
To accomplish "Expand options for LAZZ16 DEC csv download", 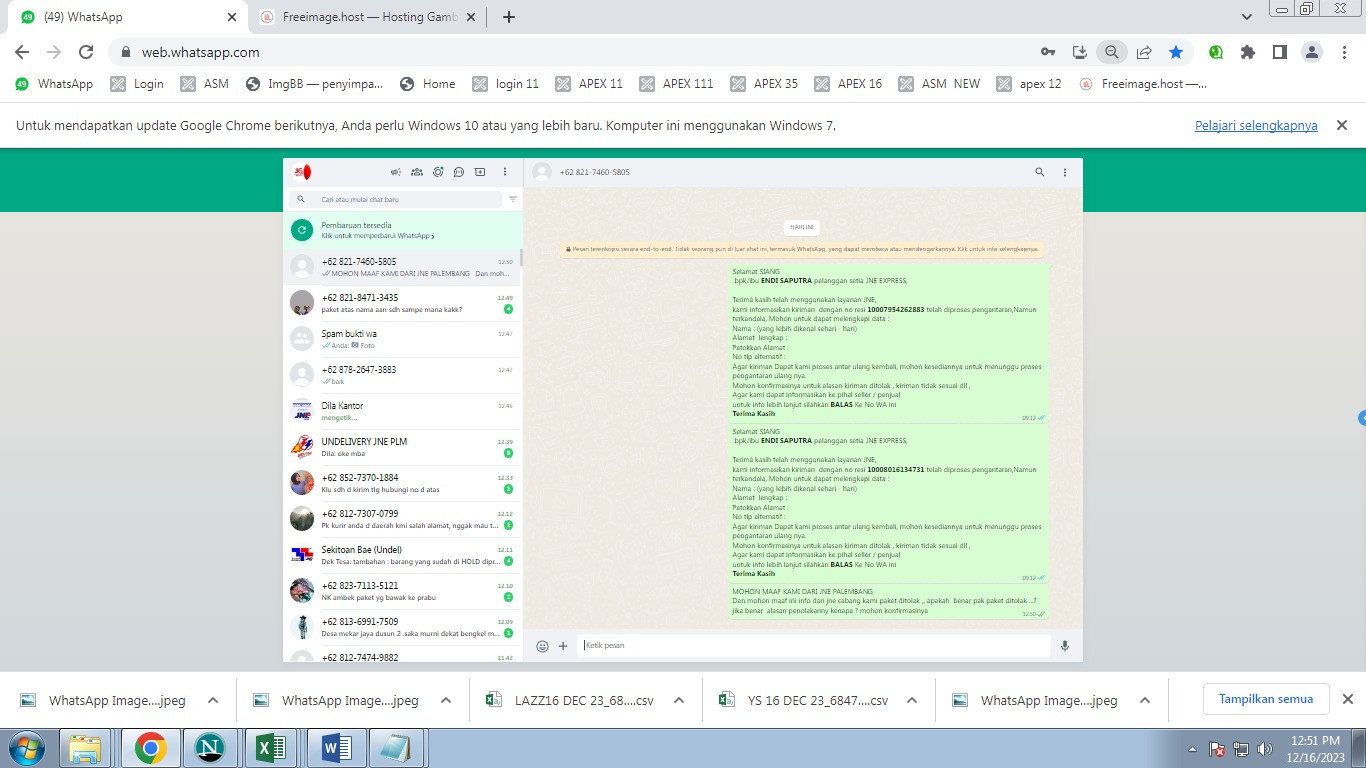I will (x=679, y=701).
